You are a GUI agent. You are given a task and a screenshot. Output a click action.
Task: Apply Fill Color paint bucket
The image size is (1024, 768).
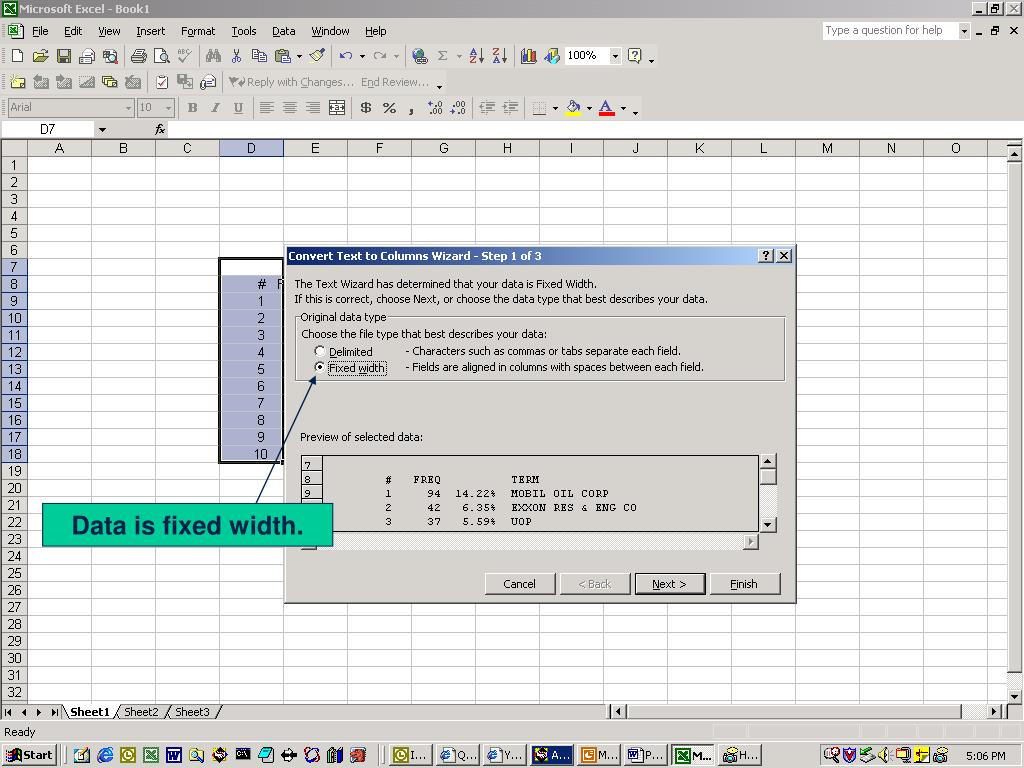(573, 108)
